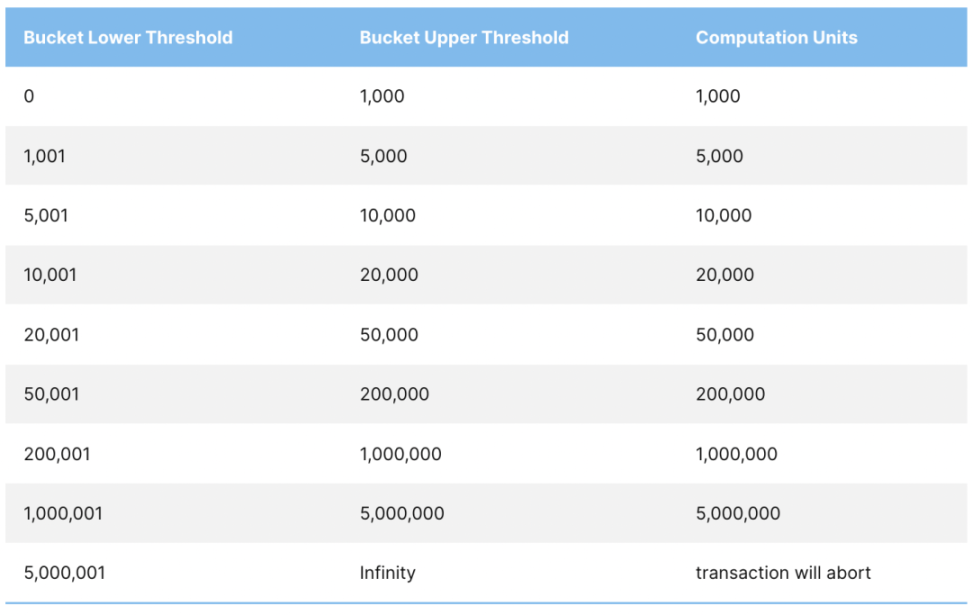The width and height of the screenshot is (972, 615).
Task: Select the 50,001 lower threshold cell
Action: coord(52,394)
